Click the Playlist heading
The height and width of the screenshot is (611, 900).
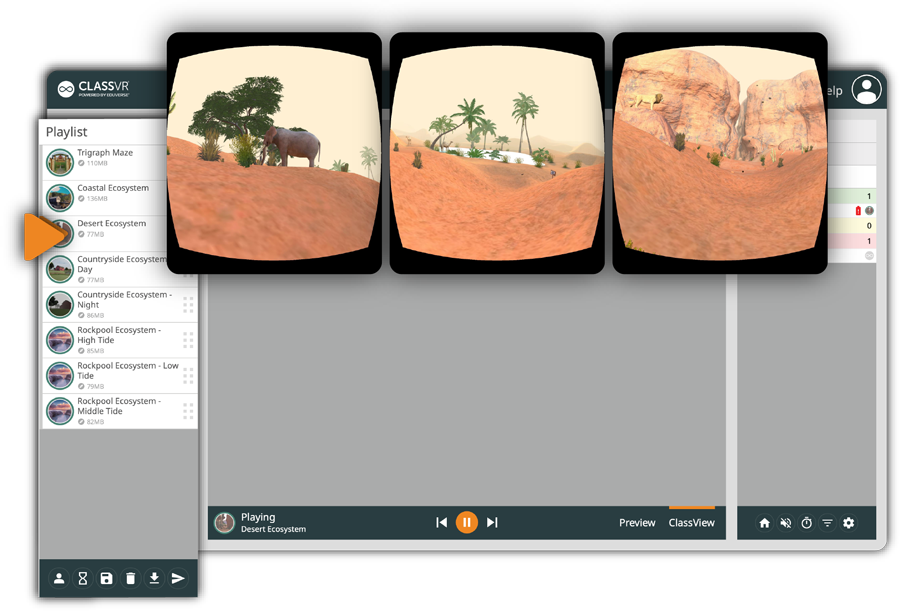(x=67, y=132)
